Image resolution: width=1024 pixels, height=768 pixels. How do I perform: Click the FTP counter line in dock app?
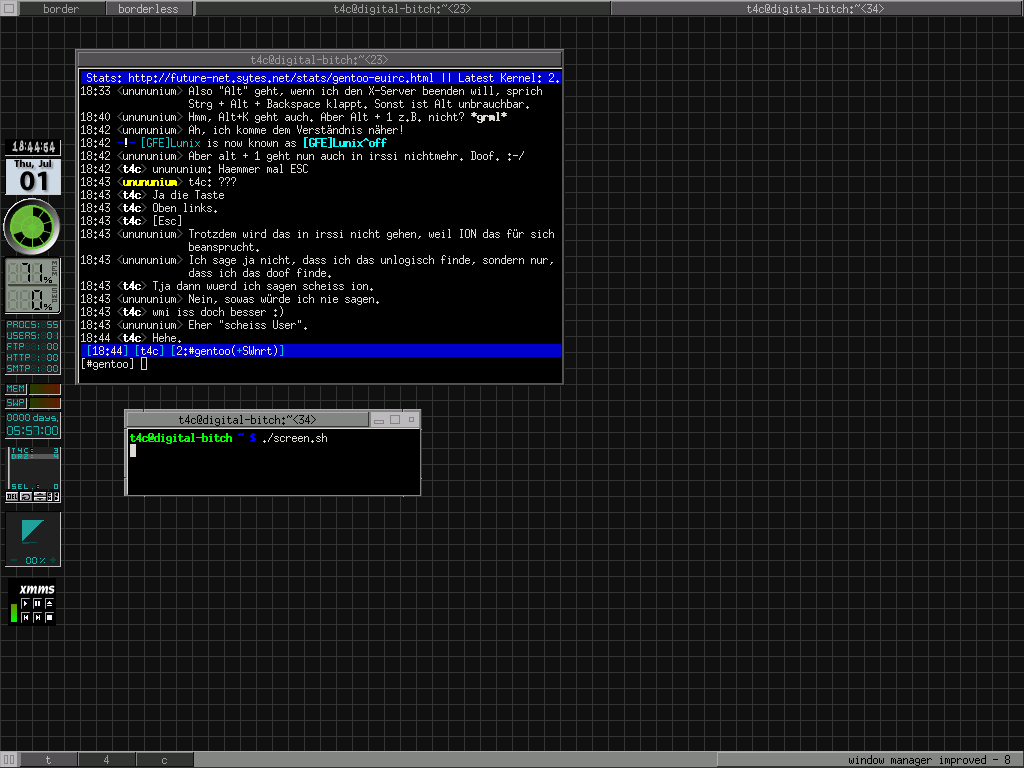[x=33, y=347]
